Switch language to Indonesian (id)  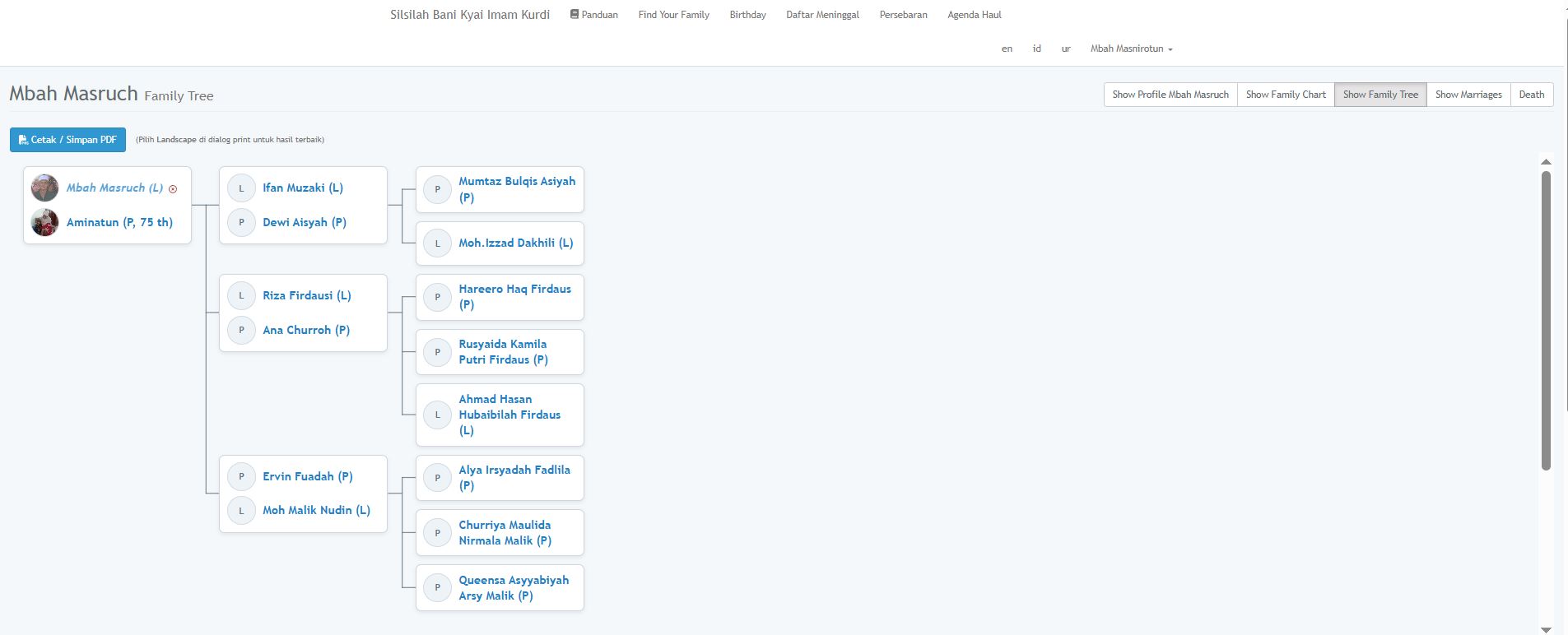(x=1036, y=49)
